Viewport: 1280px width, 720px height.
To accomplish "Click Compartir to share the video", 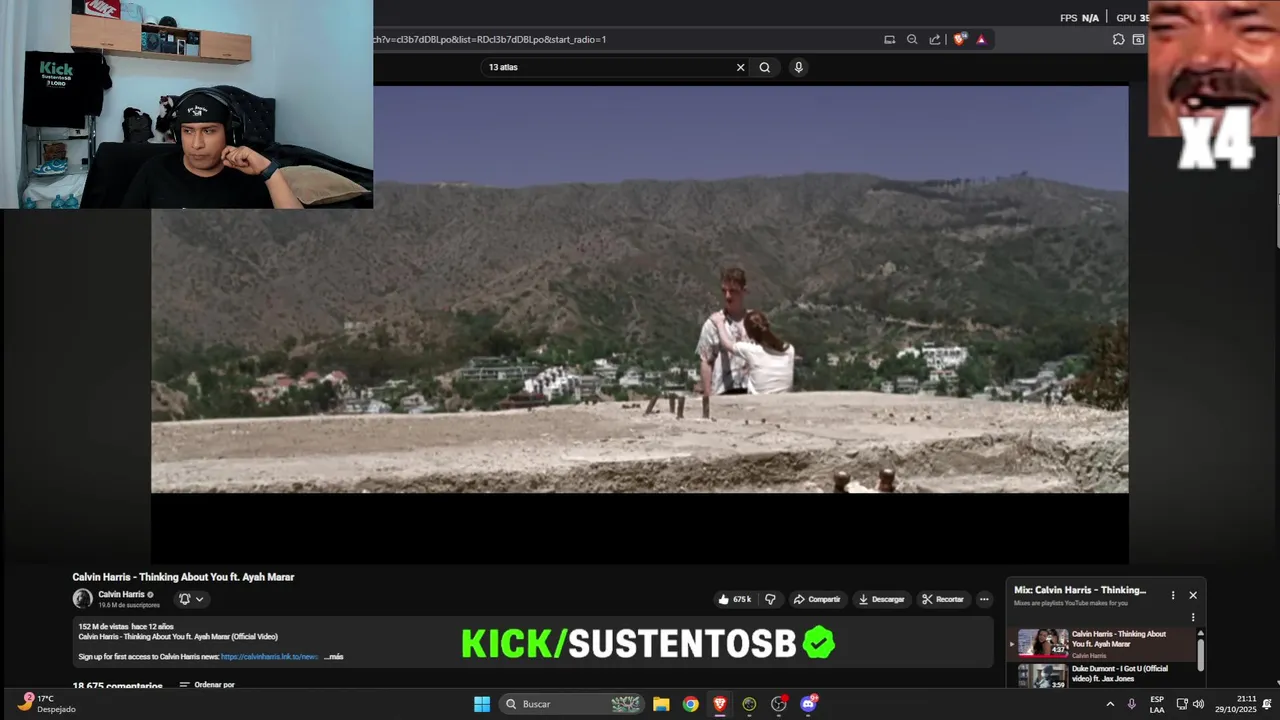I will (817, 599).
